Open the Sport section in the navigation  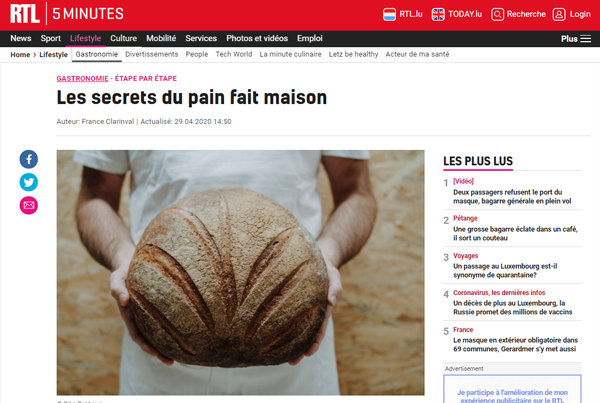click(x=51, y=38)
